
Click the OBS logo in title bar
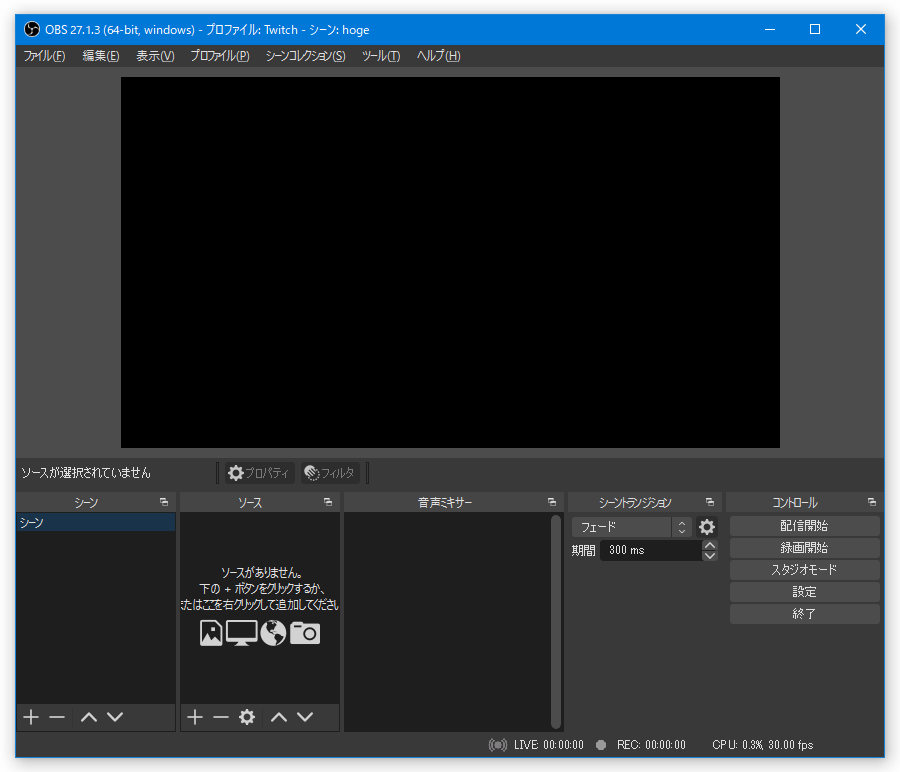point(32,29)
